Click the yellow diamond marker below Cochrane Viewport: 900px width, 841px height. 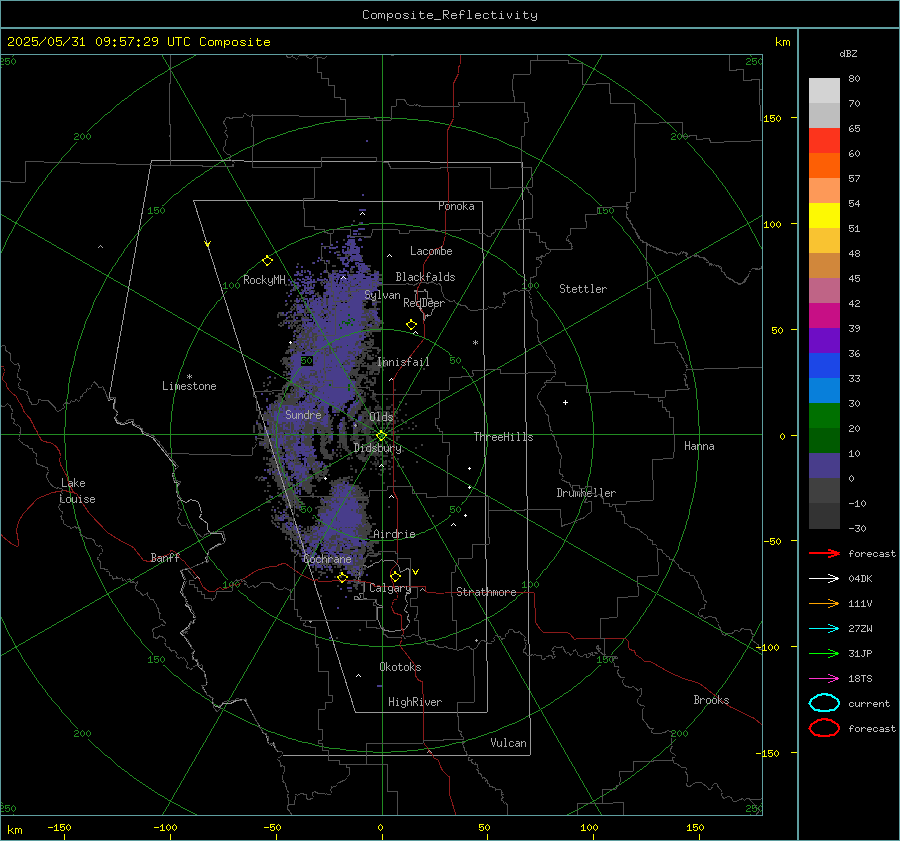(x=343, y=578)
